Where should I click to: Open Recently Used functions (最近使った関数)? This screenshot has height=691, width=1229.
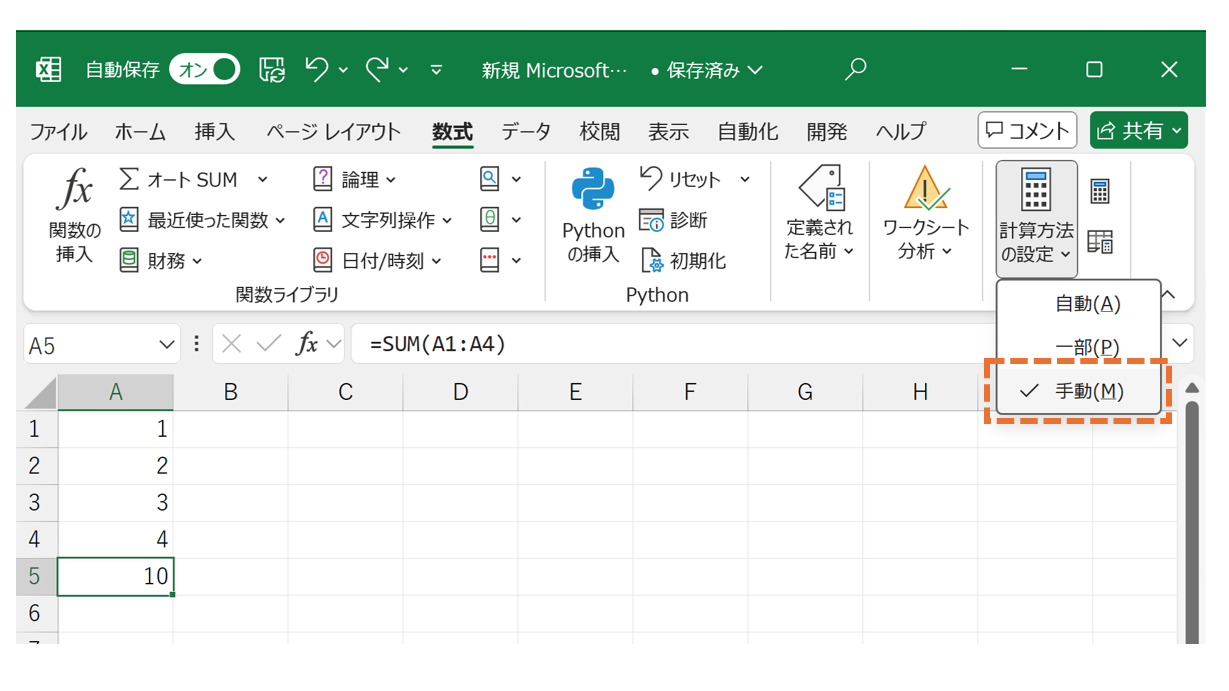pos(202,220)
